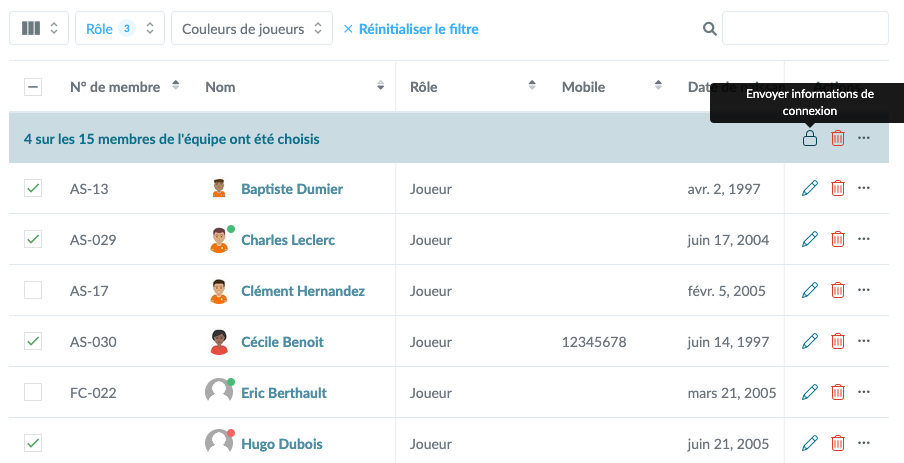Click Cécile Benoit's avatar
Screen dimensions: 904x463
coord(219,341)
